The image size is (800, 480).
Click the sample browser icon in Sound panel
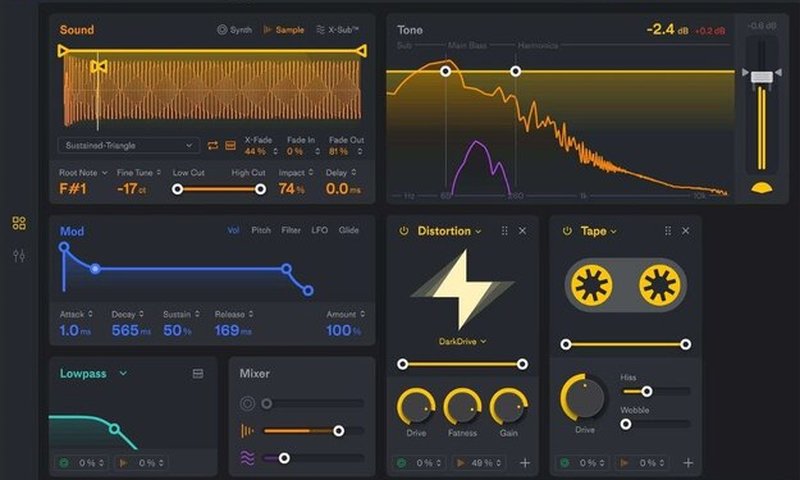[230, 146]
